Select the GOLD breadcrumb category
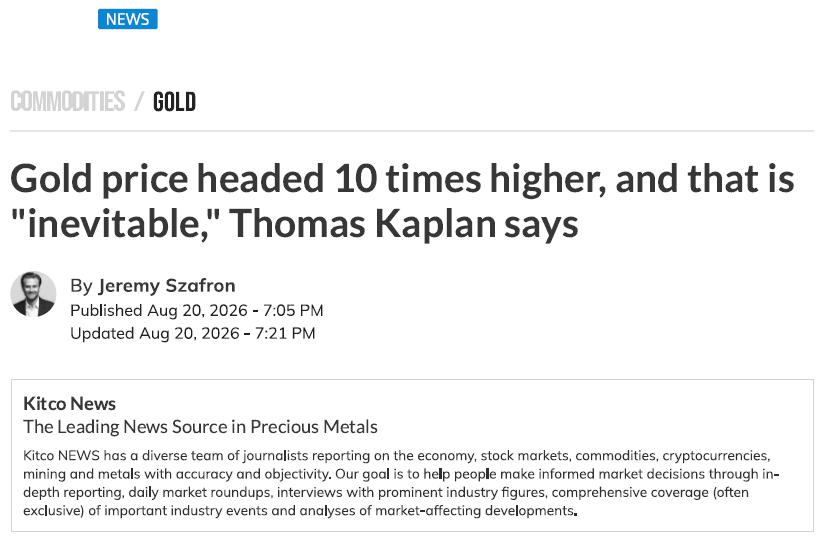The image size is (824, 539). coord(174,101)
